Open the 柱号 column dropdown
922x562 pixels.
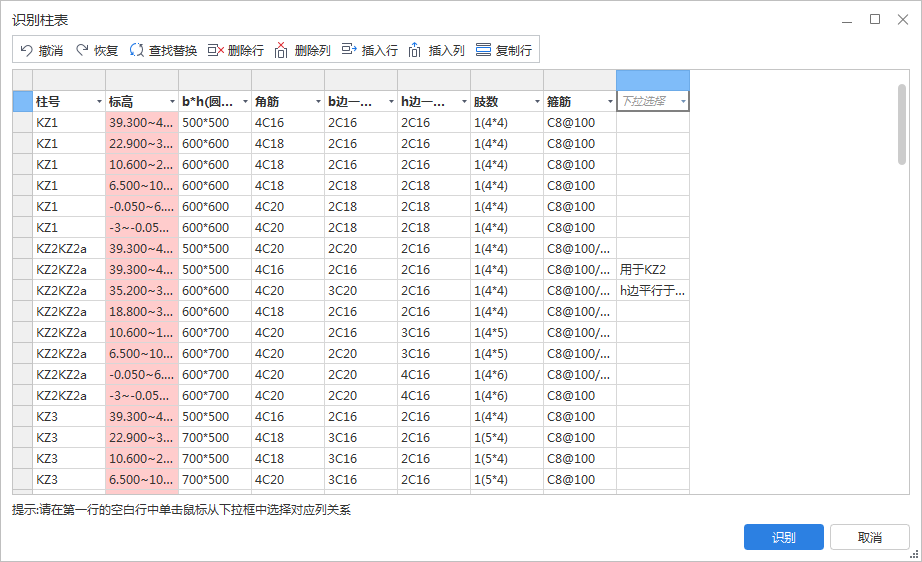99,102
